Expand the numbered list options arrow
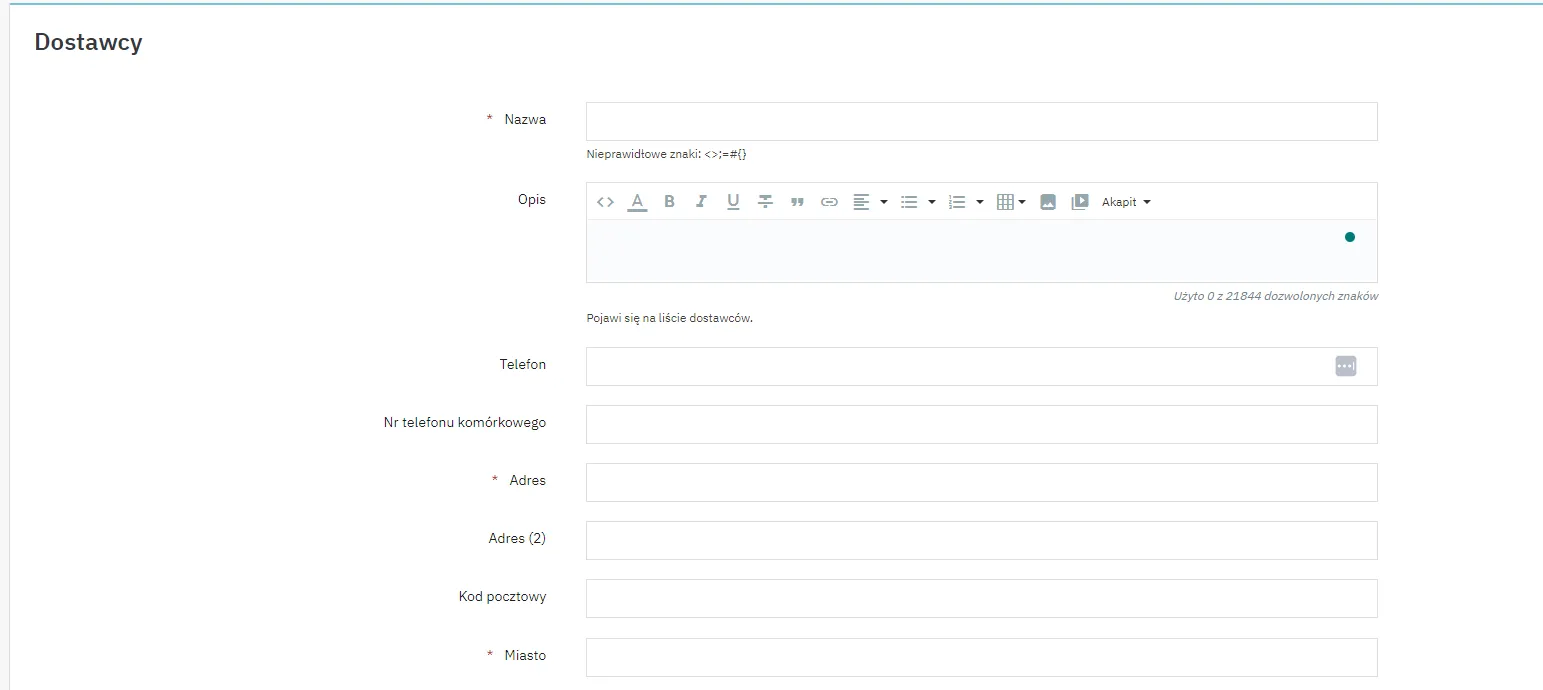The width and height of the screenshot is (1543, 690). 980,202
